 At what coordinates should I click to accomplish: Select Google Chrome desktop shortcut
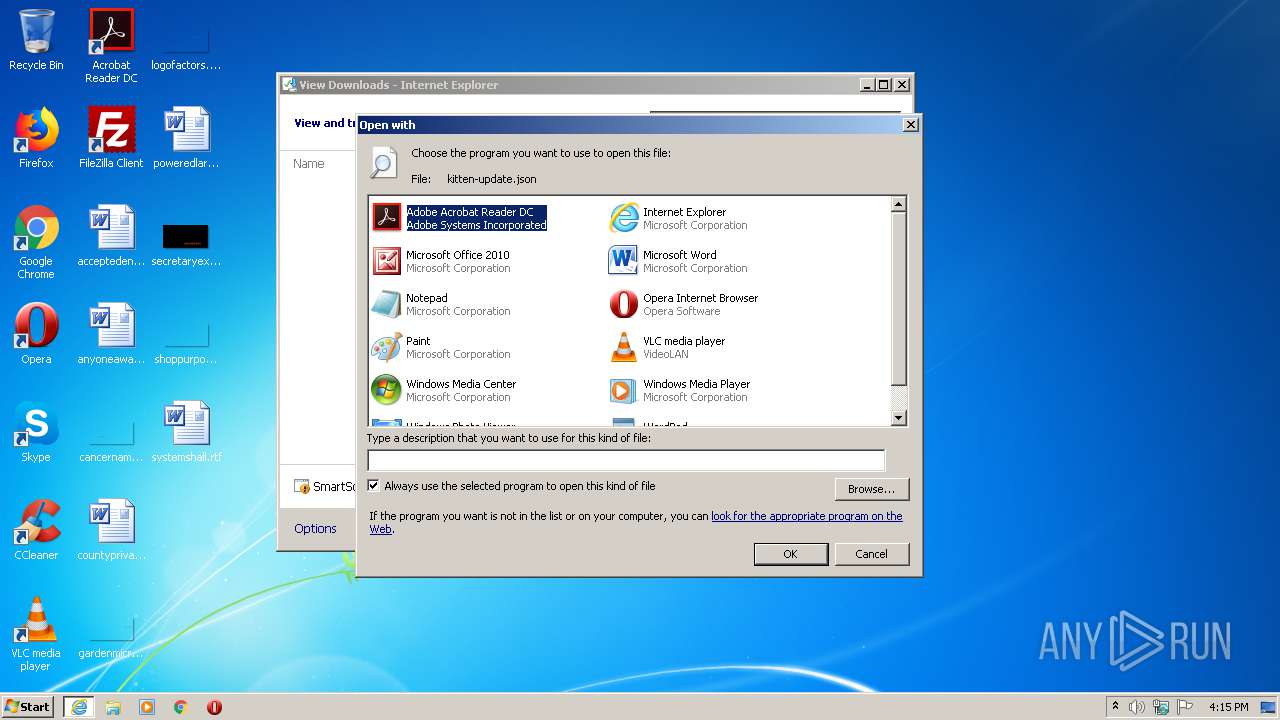click(x=36, y=242)
